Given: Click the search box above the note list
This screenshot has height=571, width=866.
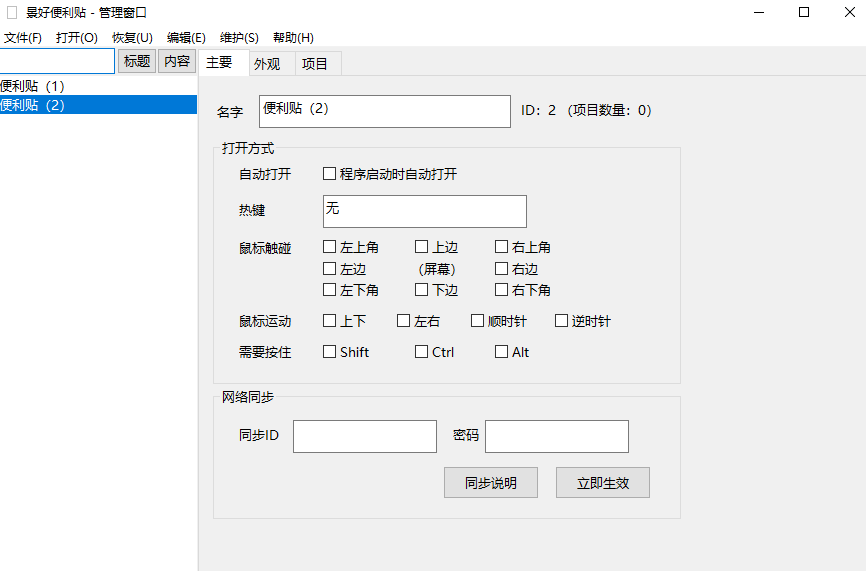Looking at the screenshot, I should tap(57, 61).
